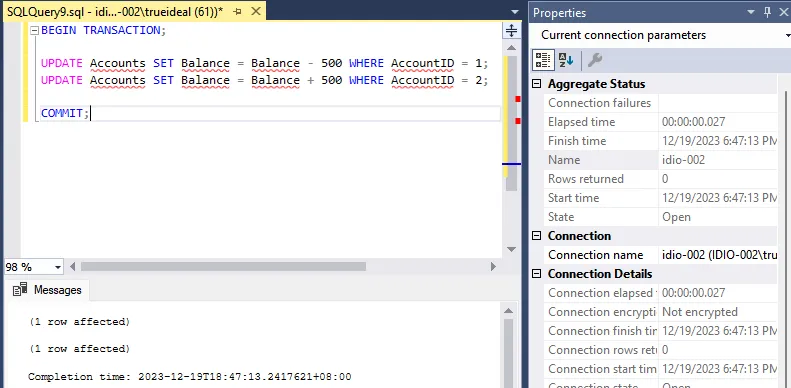Screen dimensions: 791x388
Task: Click the Alphabetical sort icon in Properties
Action: tap(566, 61)
